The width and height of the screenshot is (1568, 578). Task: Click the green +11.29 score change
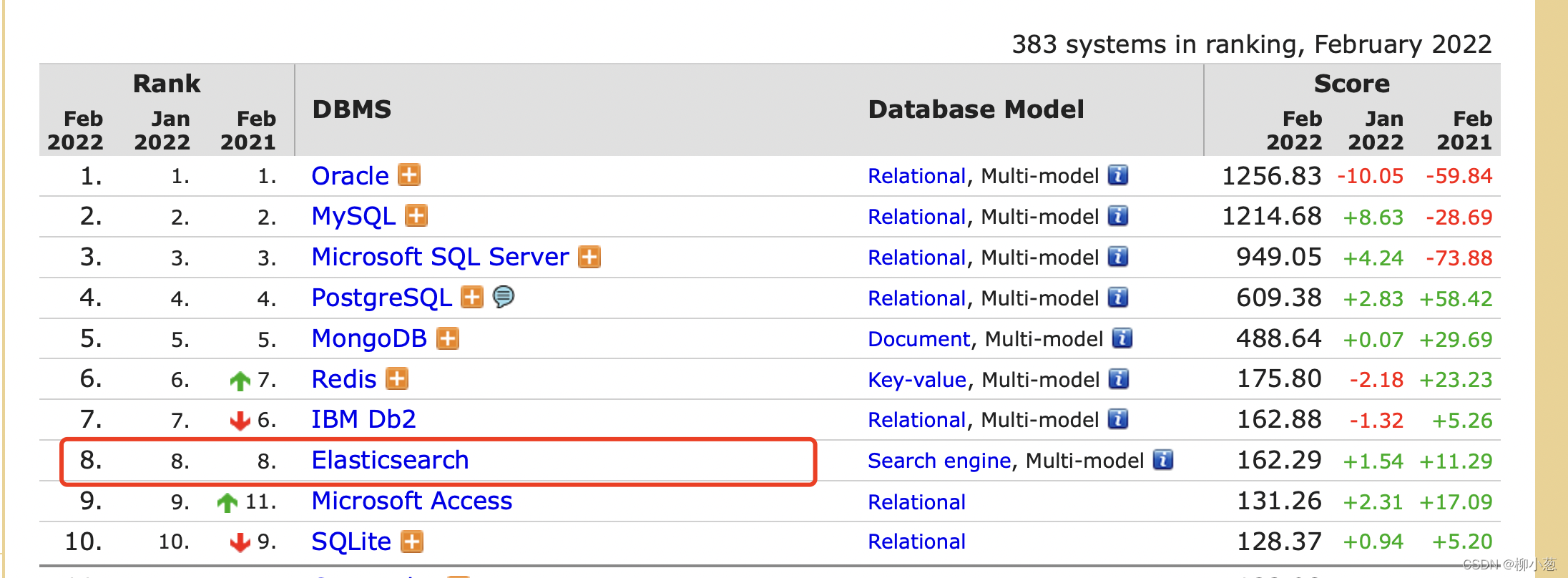click(1456, 461)
